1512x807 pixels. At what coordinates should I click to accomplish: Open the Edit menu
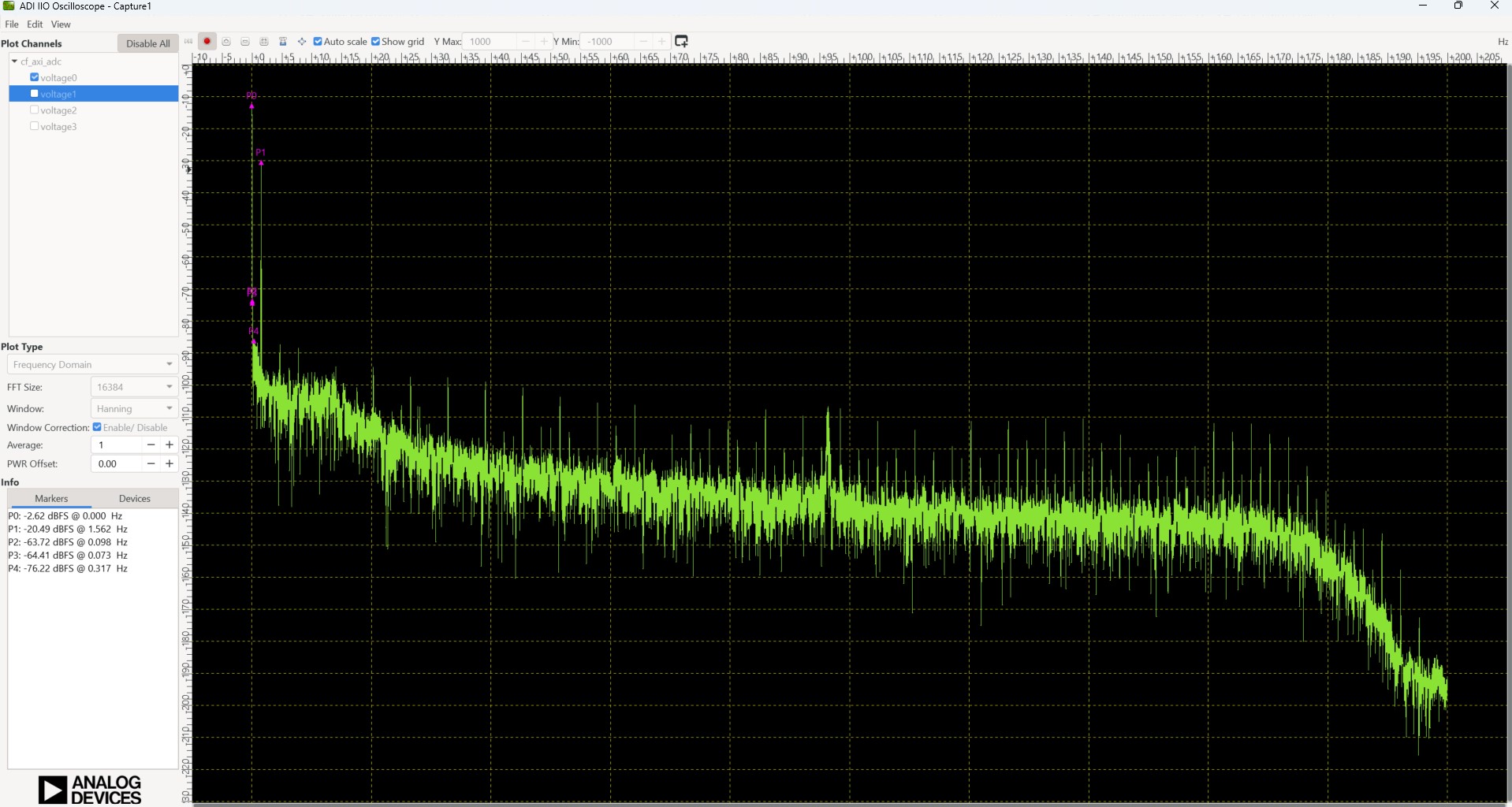pos(35,24)
